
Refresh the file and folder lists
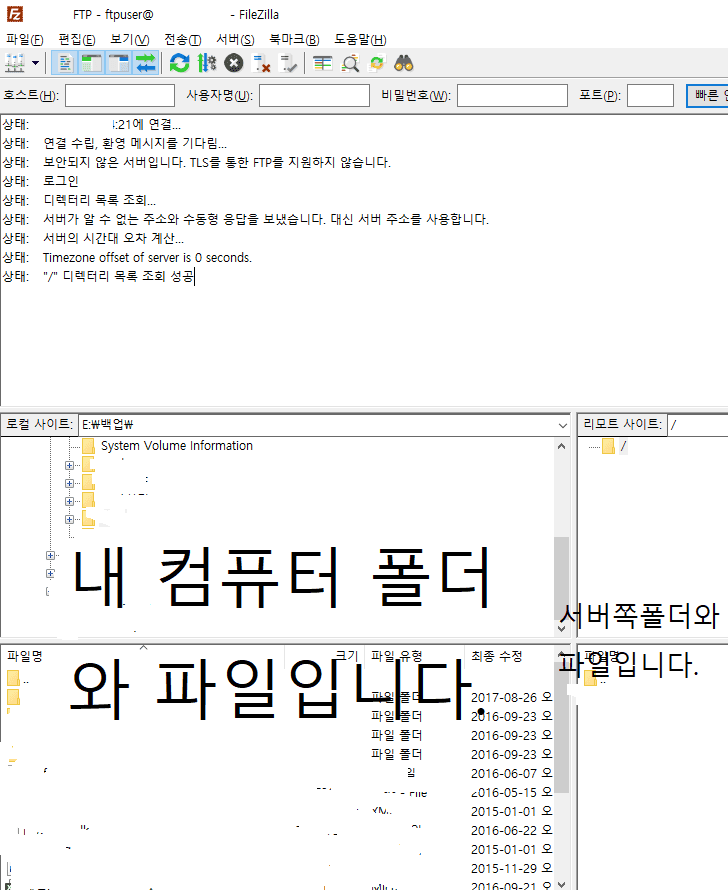pyautogui.click(x=179, y=63)
